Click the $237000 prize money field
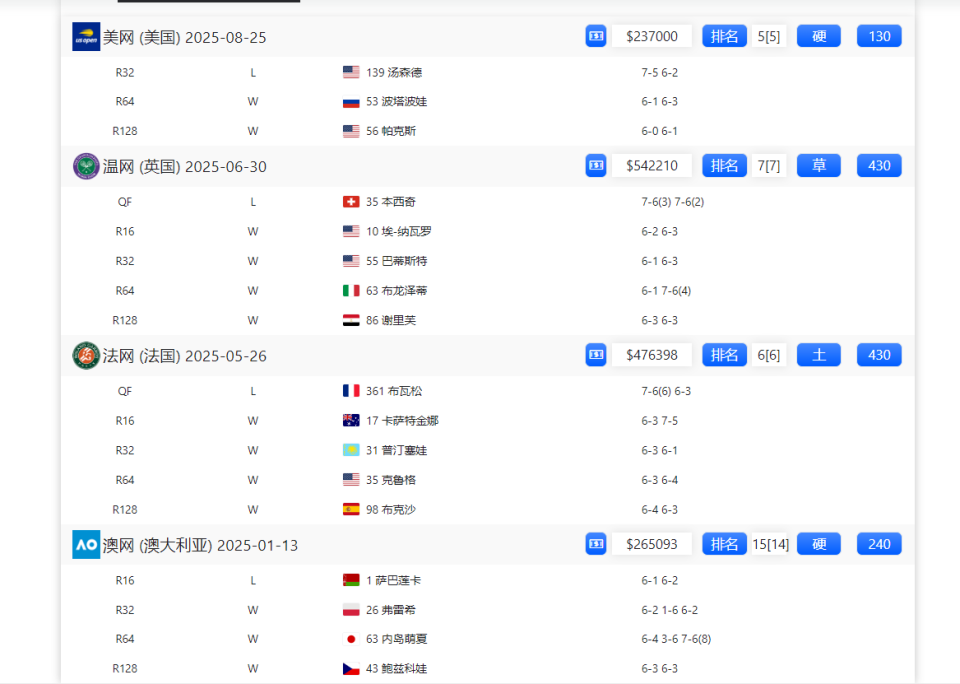This screenshot has width=960, height=684. point(652,36)
